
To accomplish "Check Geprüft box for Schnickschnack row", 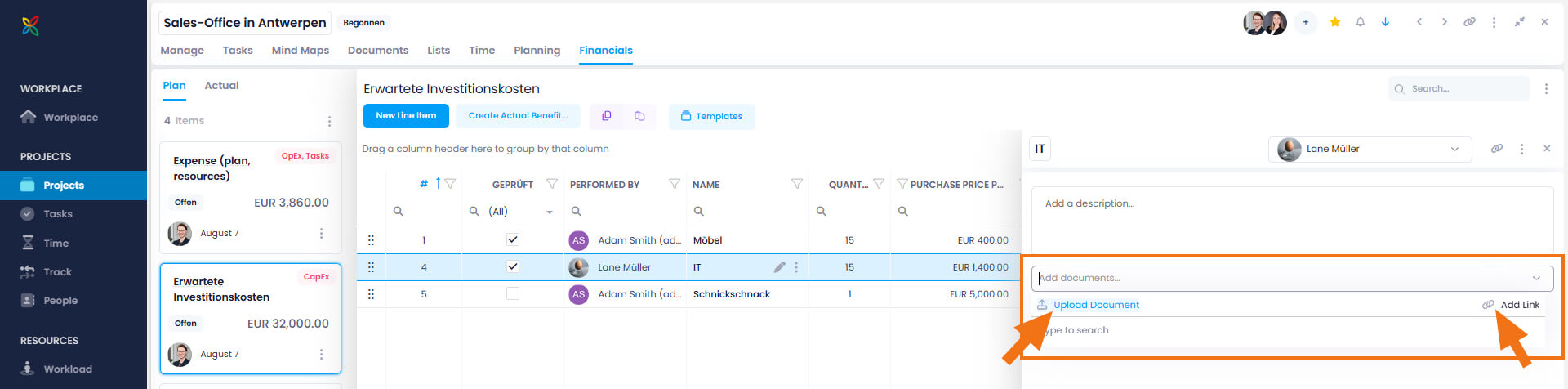I will coord(512,294).
